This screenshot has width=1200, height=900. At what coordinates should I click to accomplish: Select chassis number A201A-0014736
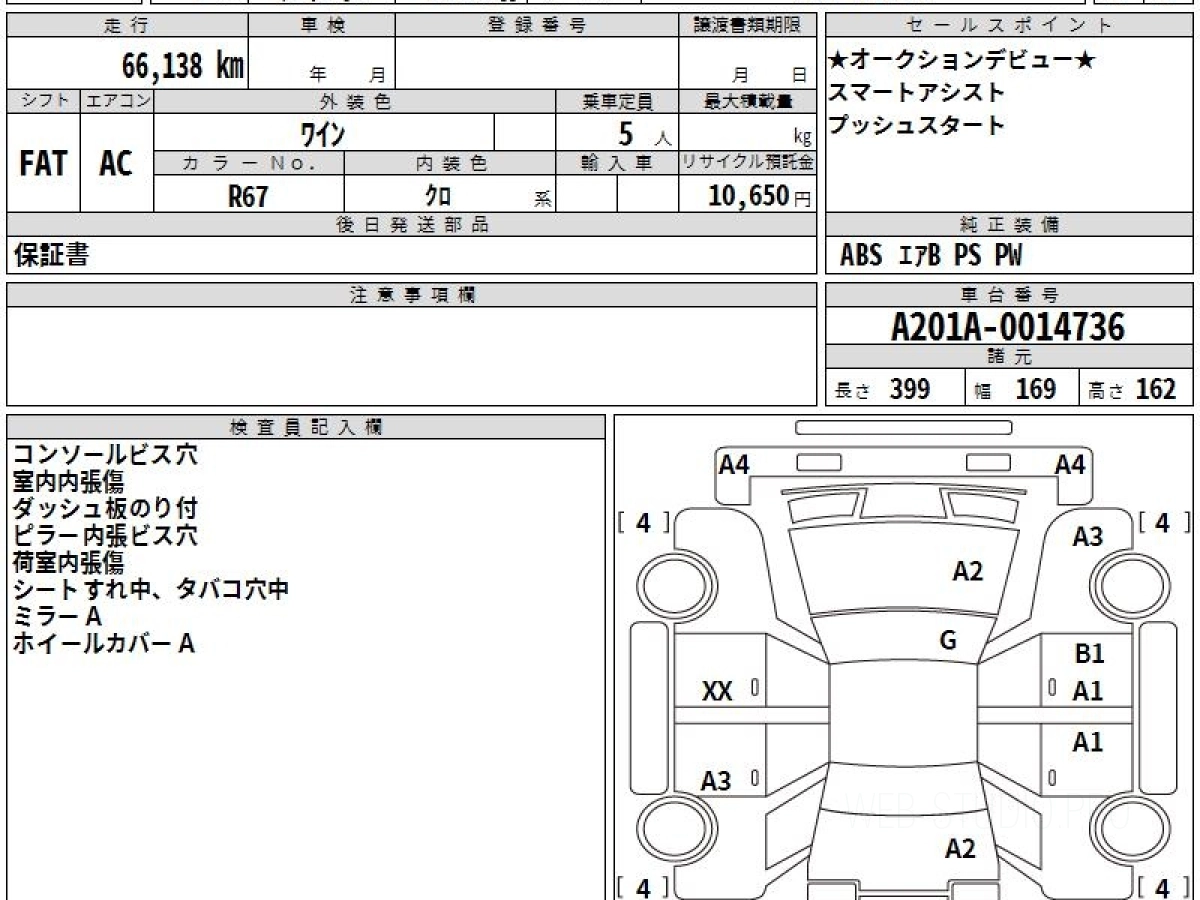pyautogui.click(x=1008, y=327)
